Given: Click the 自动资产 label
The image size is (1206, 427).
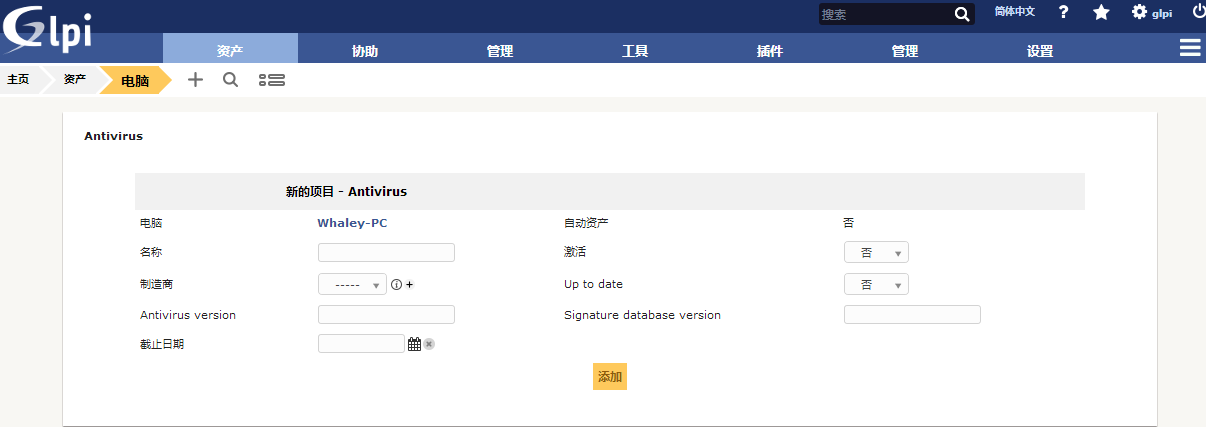Looking at the screenshot, I should pyautogui.click(x=586, y=223).
